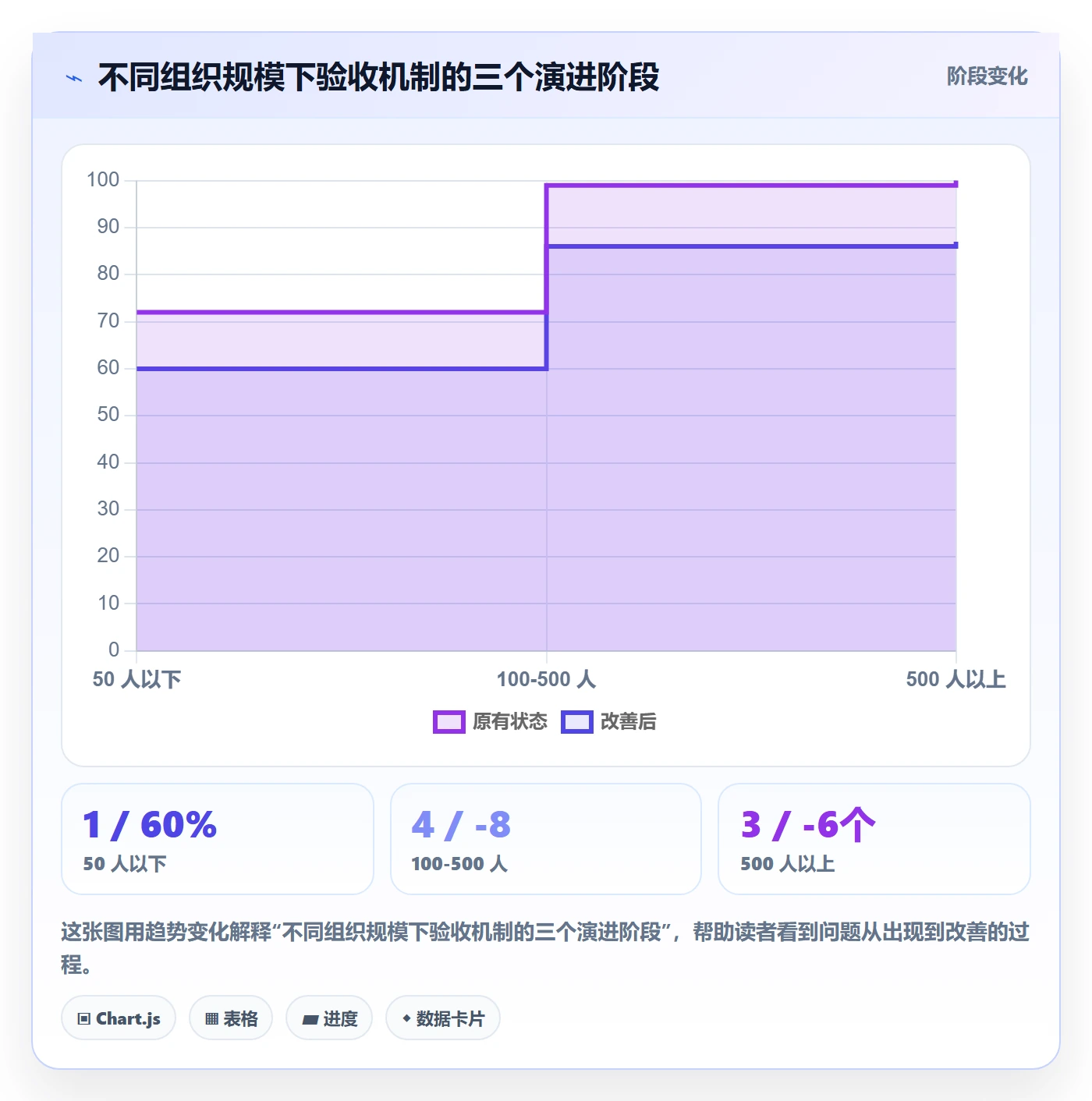
Task: Click the 100-500 人 card caption
Action: click(x=459, y=864)
